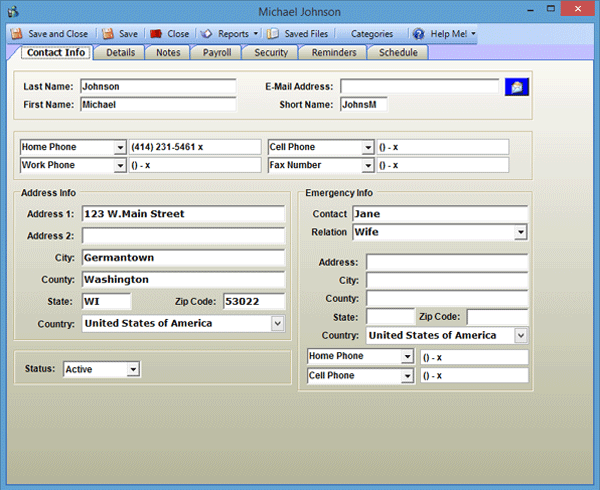Screen dimensions: 600x490
Task: Click the Save and Close toolbar icon
Action: tap(16, 34)
